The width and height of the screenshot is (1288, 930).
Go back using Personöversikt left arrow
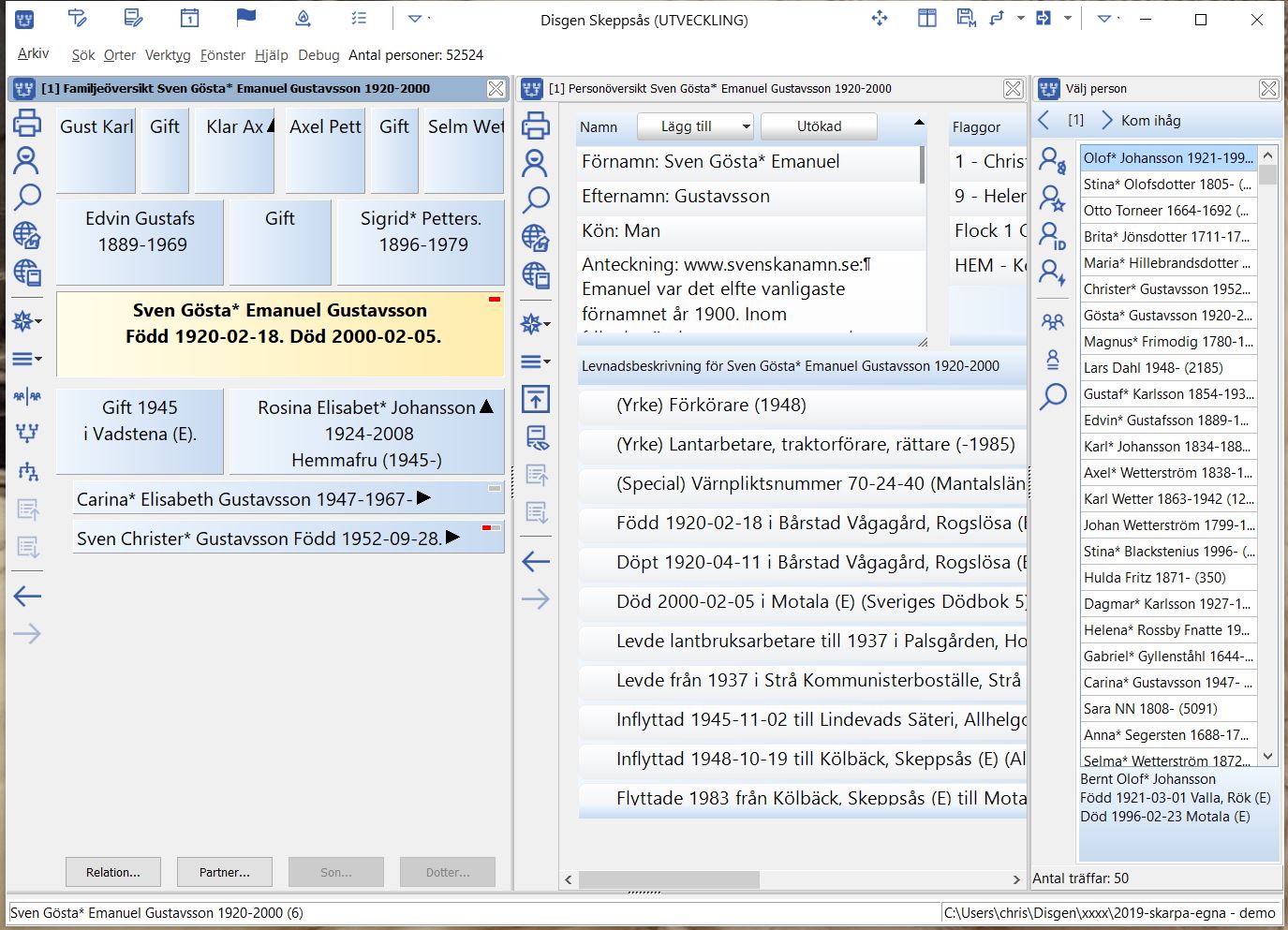point(536,562)
